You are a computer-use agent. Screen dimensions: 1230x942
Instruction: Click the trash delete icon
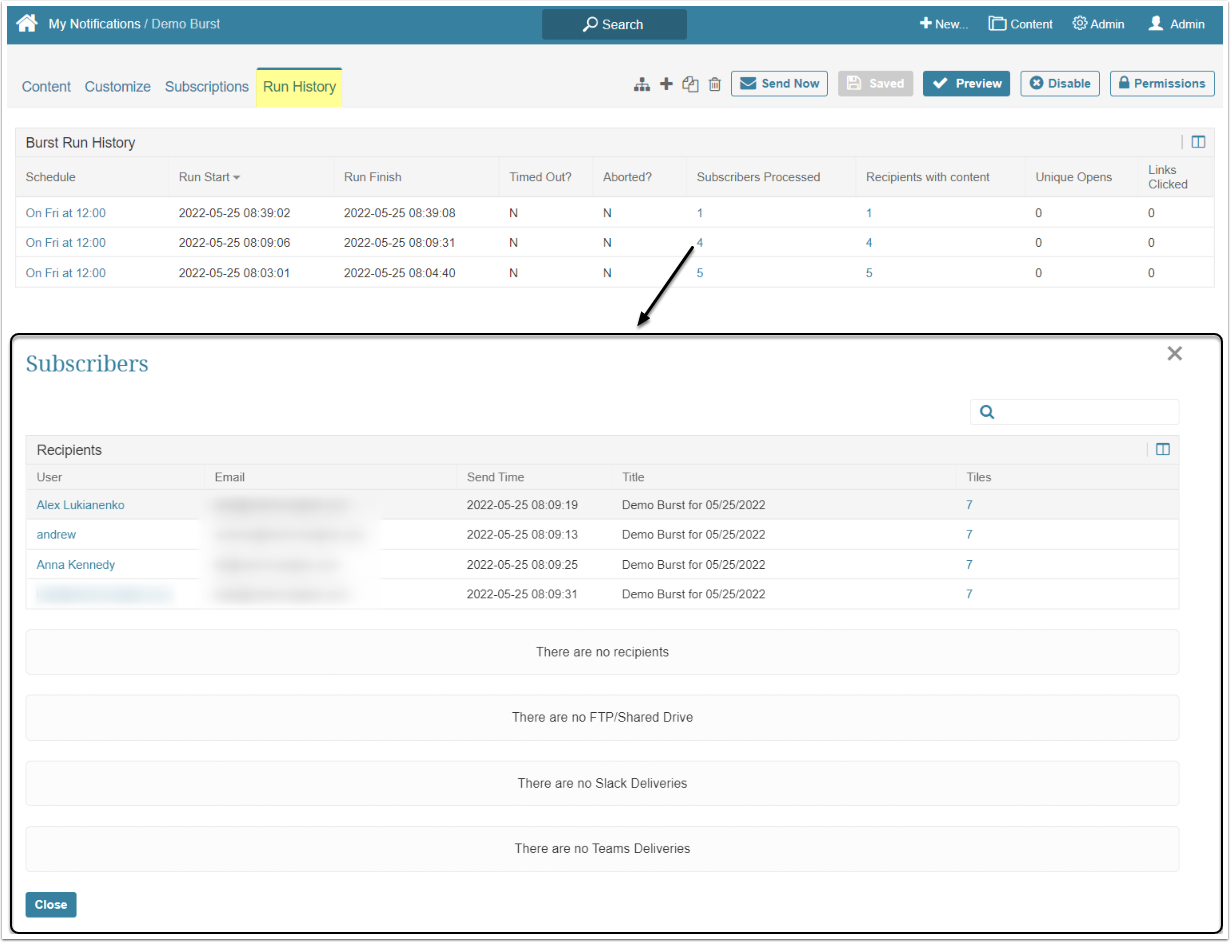[714, 84]
